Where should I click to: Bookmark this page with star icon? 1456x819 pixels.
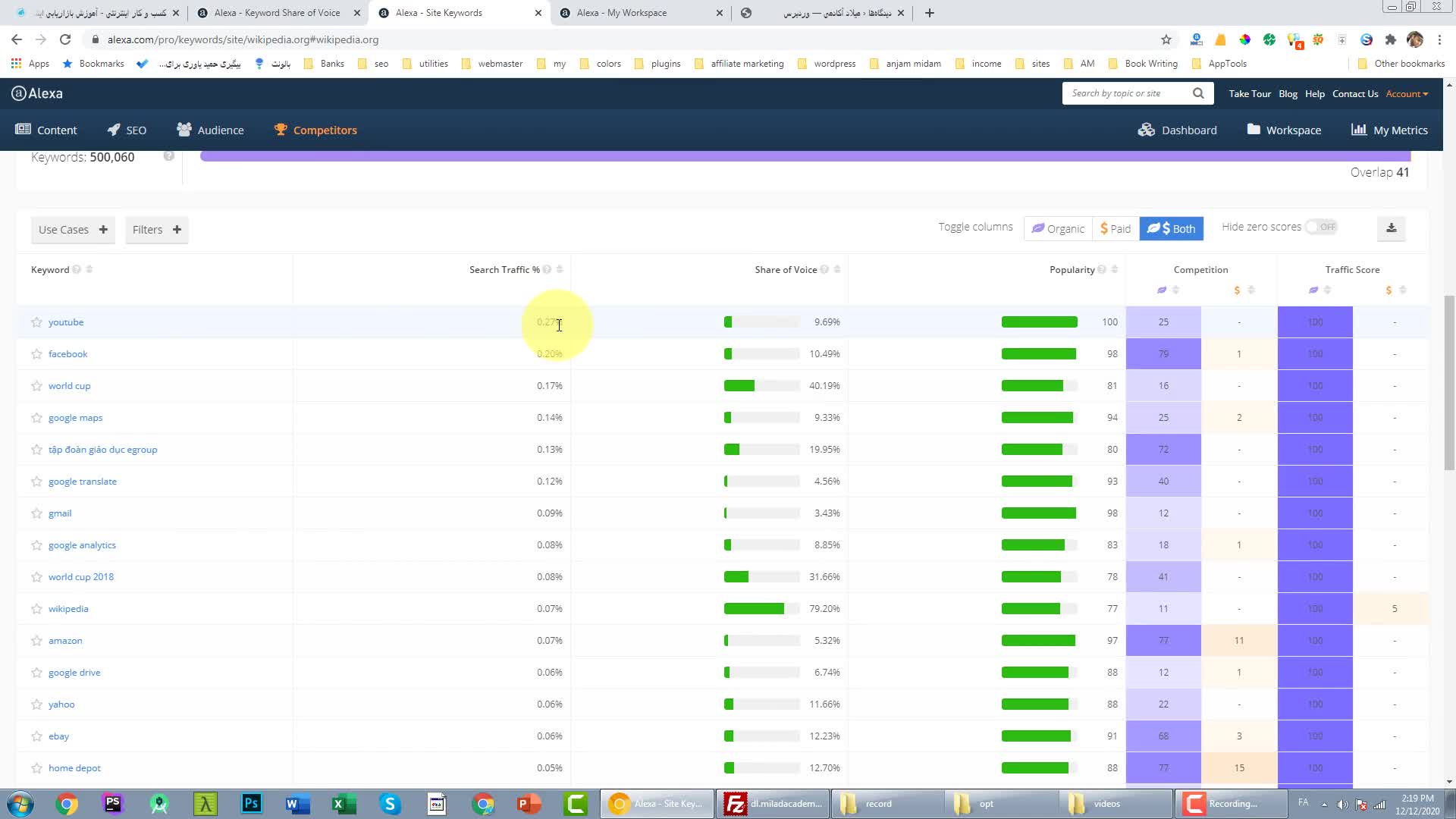pyautogui.click(x=1166, y=39)
